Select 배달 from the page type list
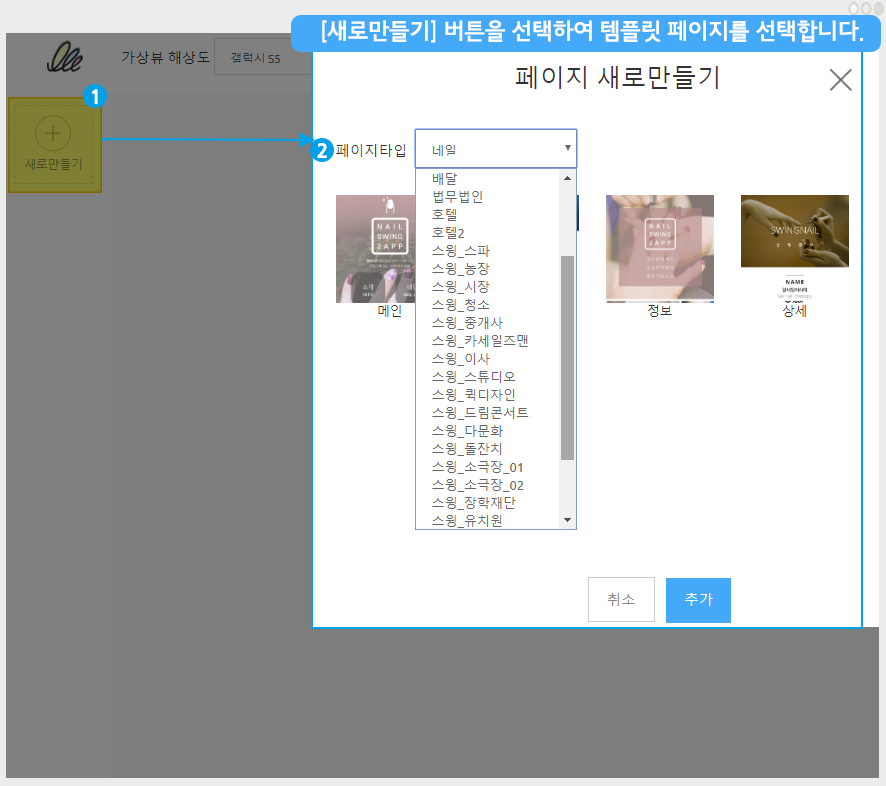 tap(445, 179)
